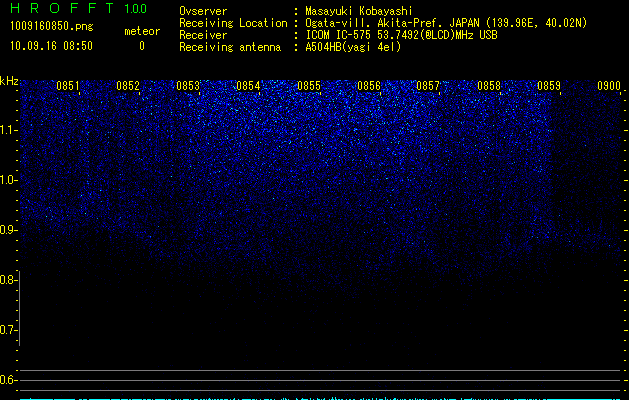The height and width of the screenshot is (400, 629).
Task: Click the Receiving antenna label
Action: coord(230,47)
